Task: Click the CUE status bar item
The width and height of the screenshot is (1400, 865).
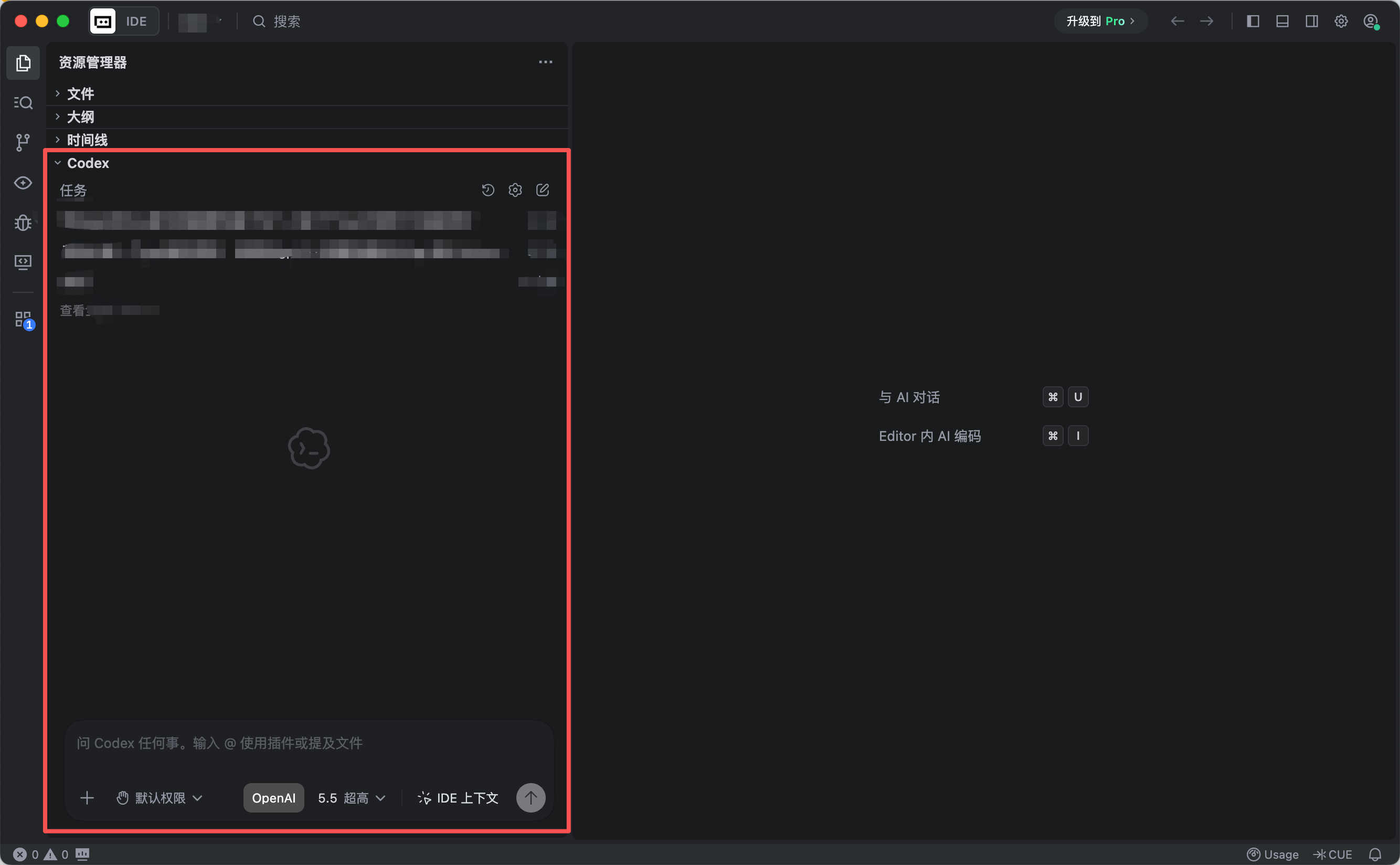Action: 1332,854
